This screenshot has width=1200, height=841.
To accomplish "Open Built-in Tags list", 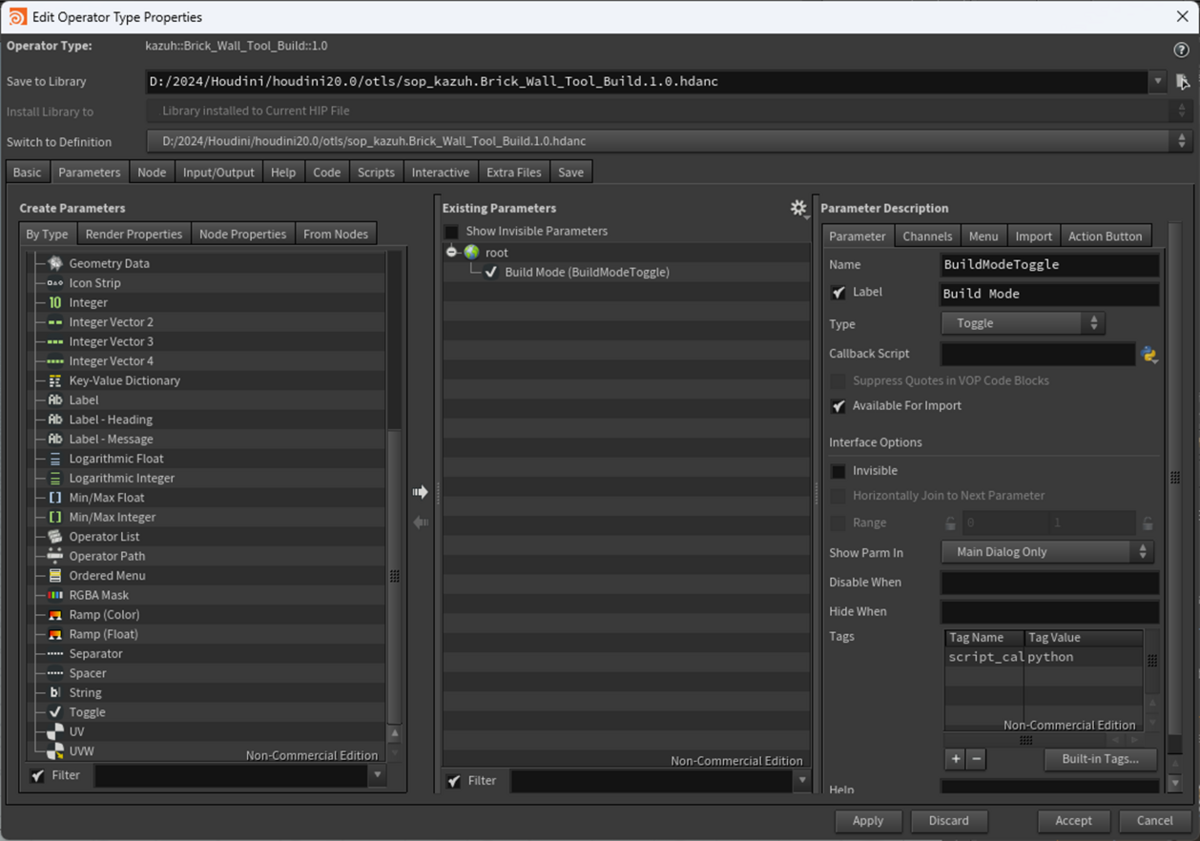I will click(x=1100, y=759).
